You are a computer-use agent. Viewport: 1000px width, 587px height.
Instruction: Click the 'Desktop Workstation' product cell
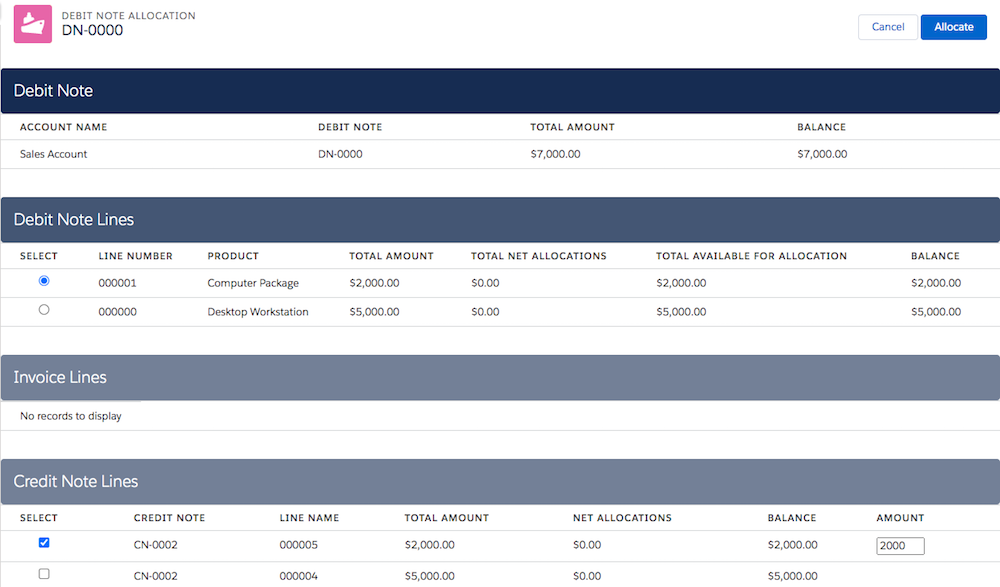click(x=258, y=311)
